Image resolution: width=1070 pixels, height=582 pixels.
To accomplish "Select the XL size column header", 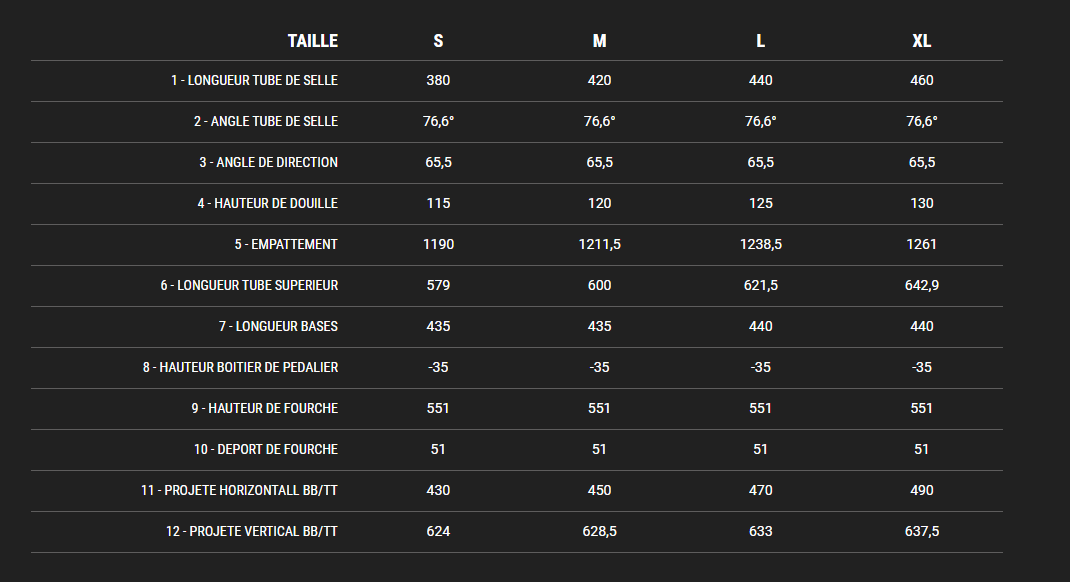I will point(921,41).
